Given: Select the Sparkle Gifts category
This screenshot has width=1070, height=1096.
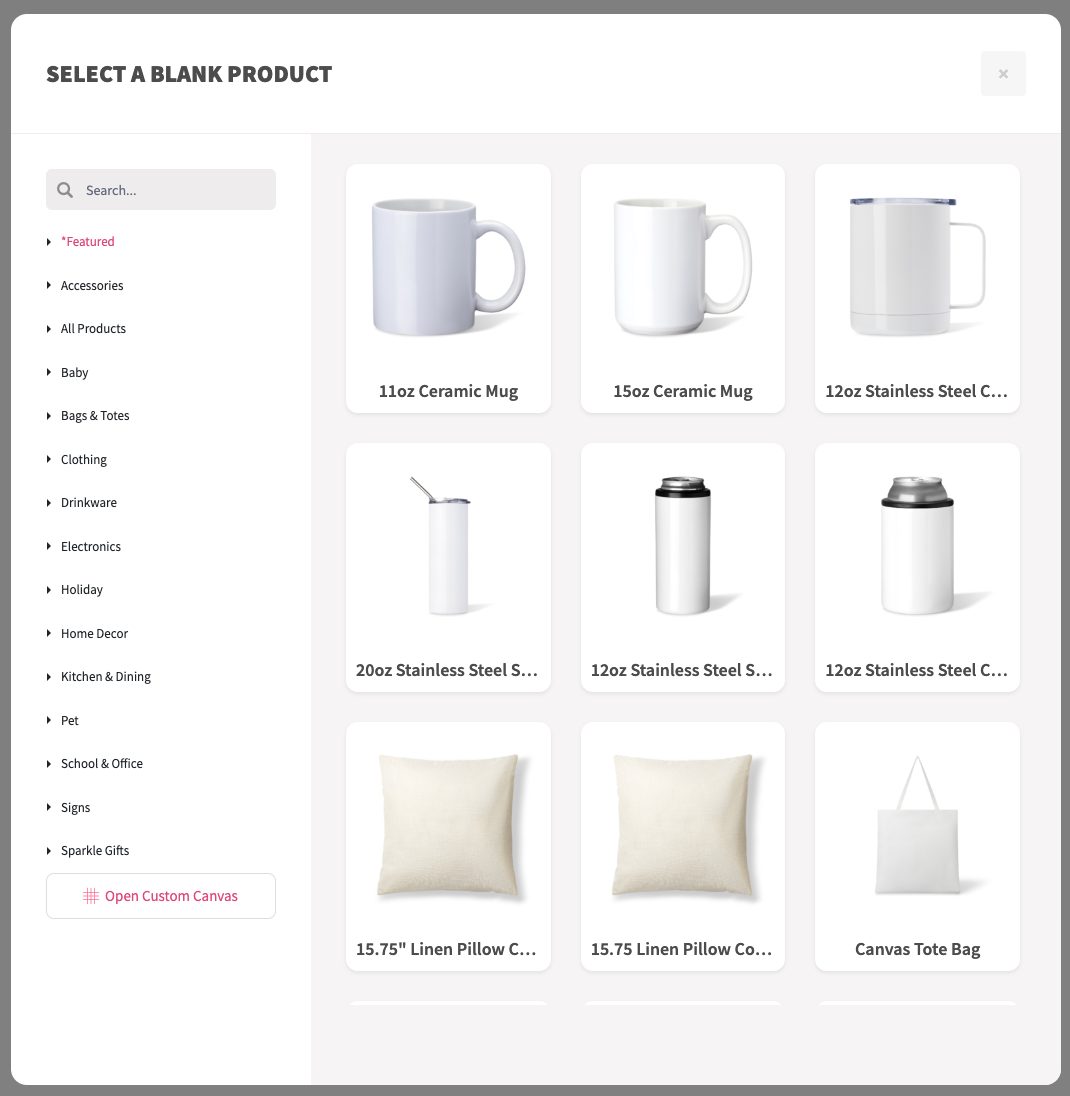Looking at the screenshot, I should [x=95, y=851].
